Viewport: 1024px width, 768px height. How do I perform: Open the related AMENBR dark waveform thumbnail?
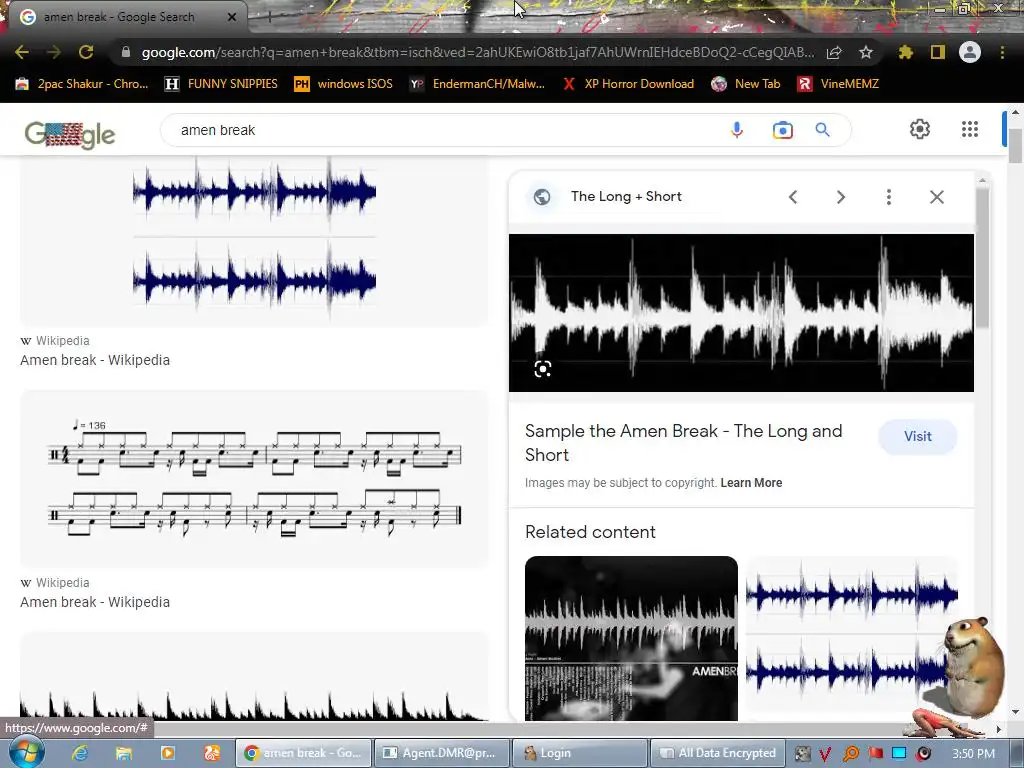coord(631,638)
